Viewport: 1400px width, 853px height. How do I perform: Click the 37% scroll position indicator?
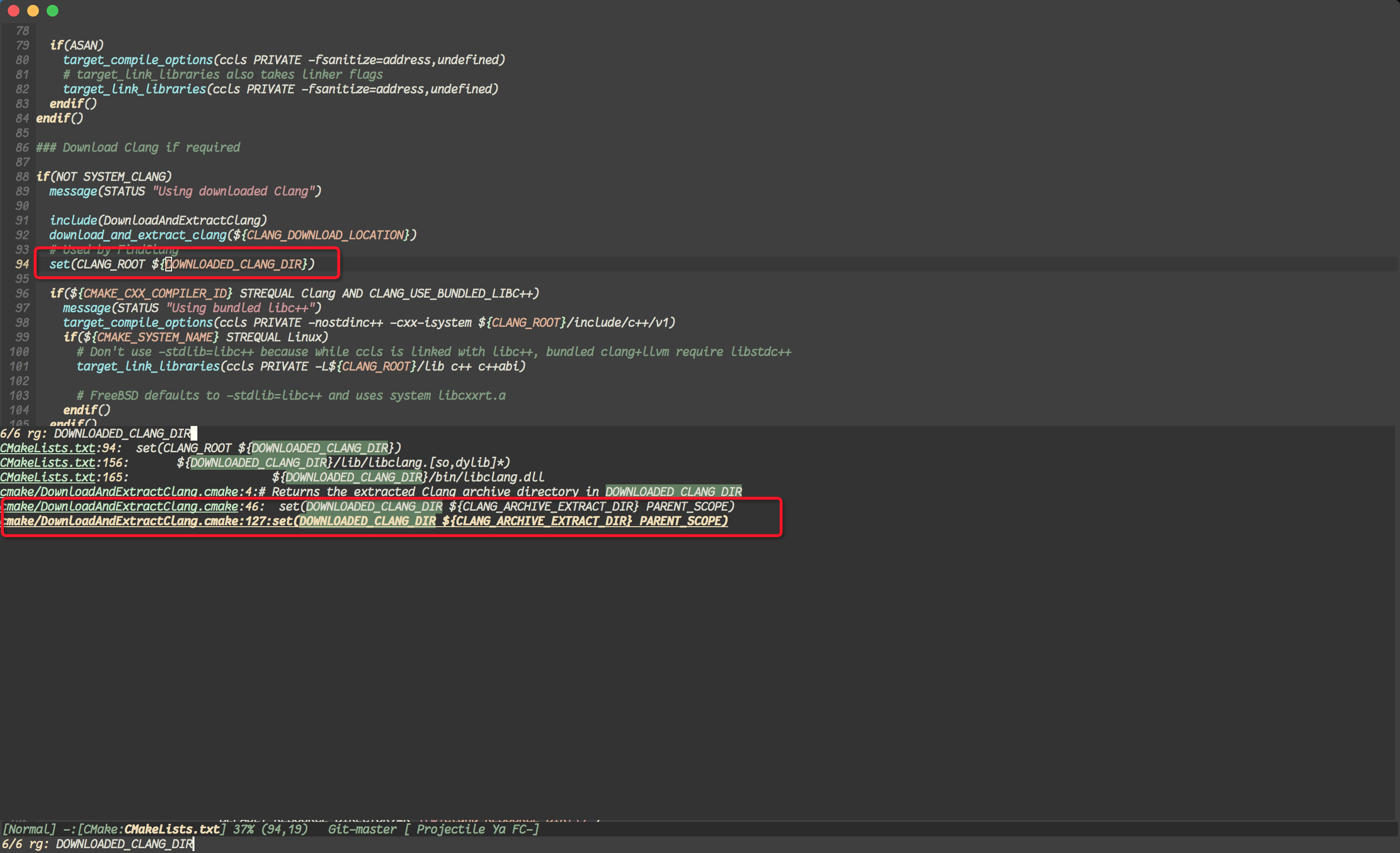point(243,829)
